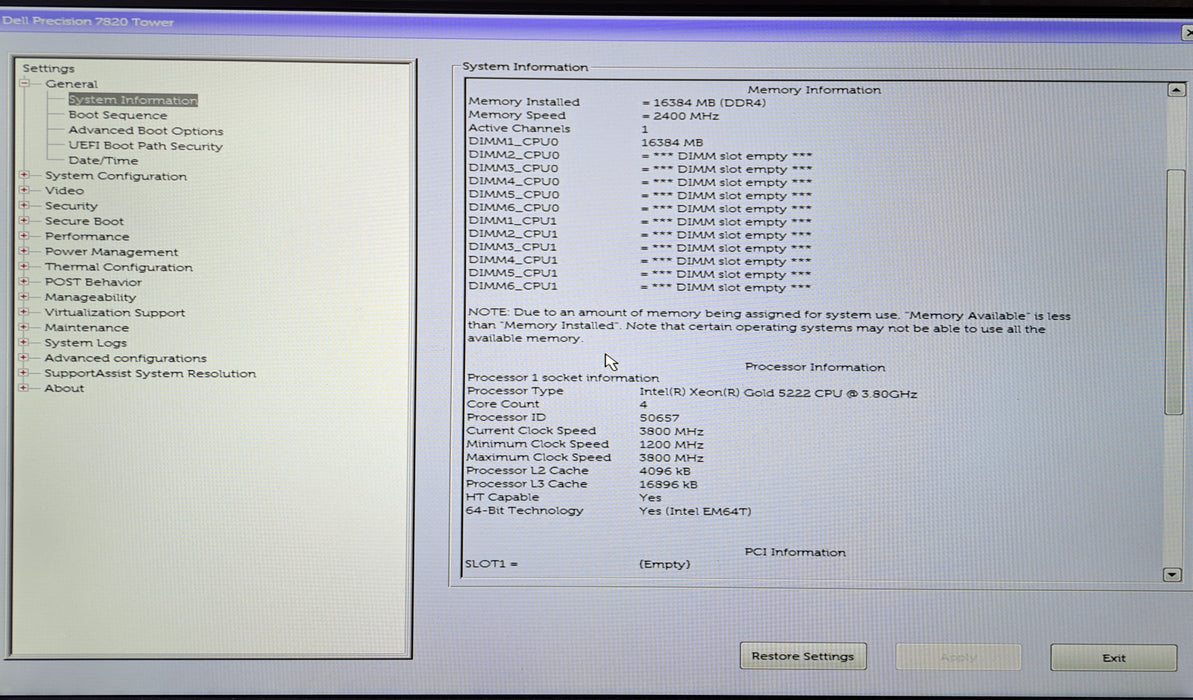The height and width of the screenshot is (700, 1193).
Task: Collapse the General tree node
Action: coord(24,84)
